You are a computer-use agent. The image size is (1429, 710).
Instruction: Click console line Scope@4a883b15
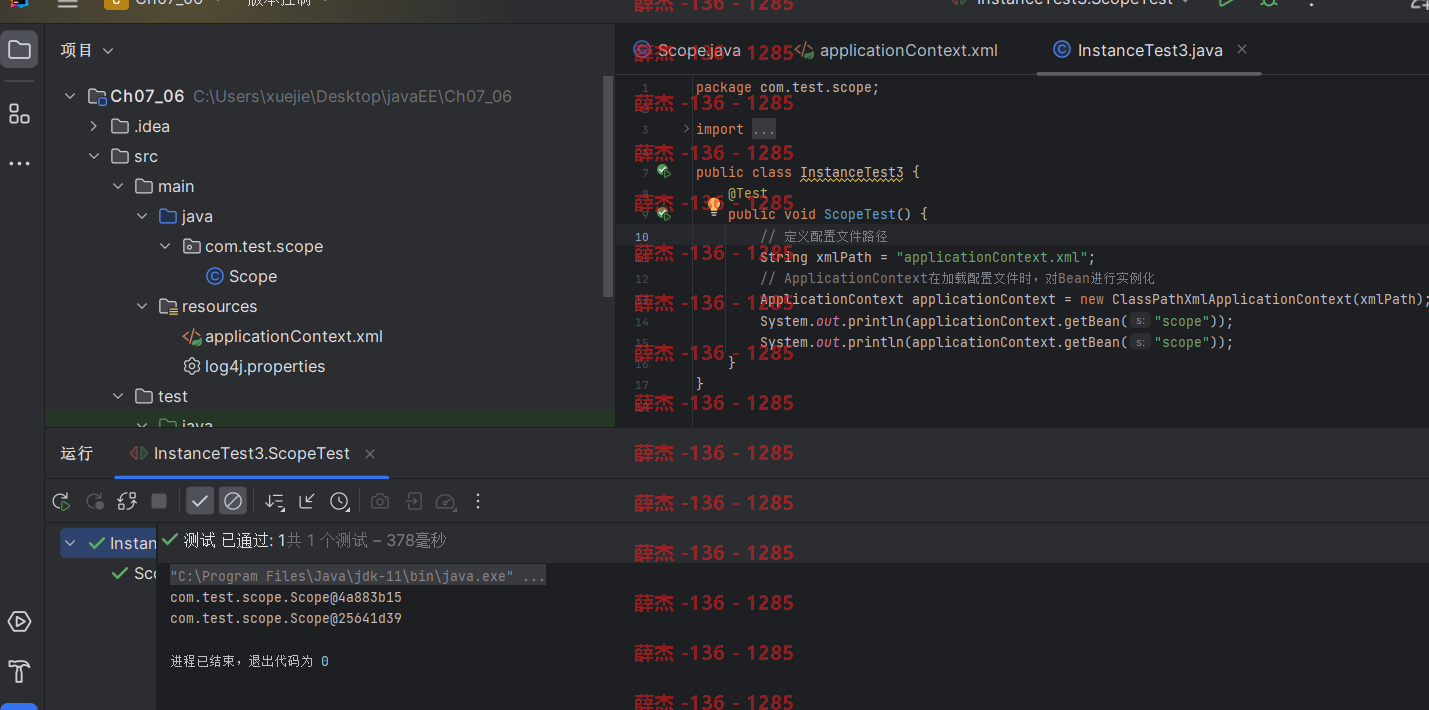286,598
